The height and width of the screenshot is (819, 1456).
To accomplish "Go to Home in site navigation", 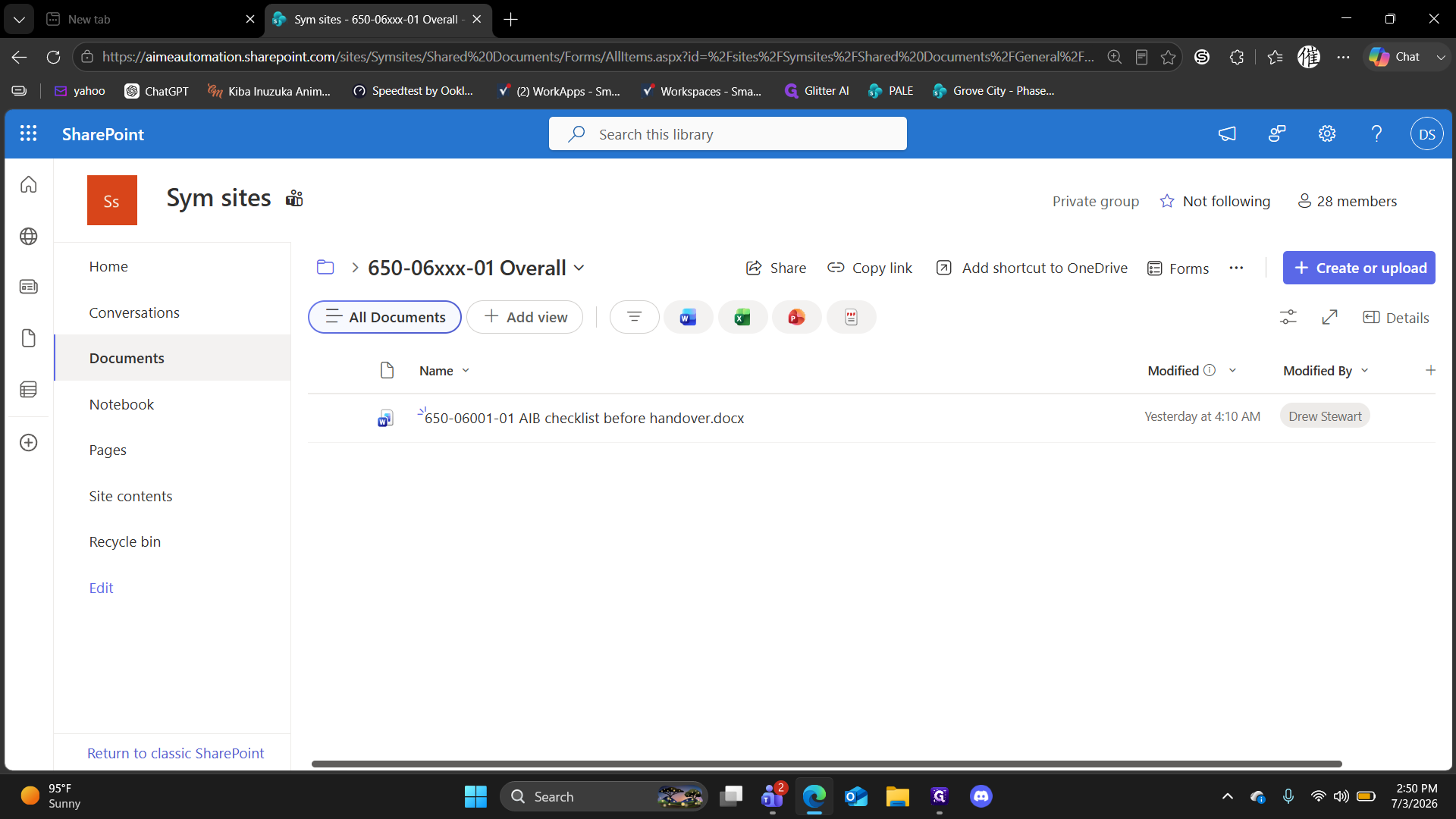I will [x=108, y=266].
